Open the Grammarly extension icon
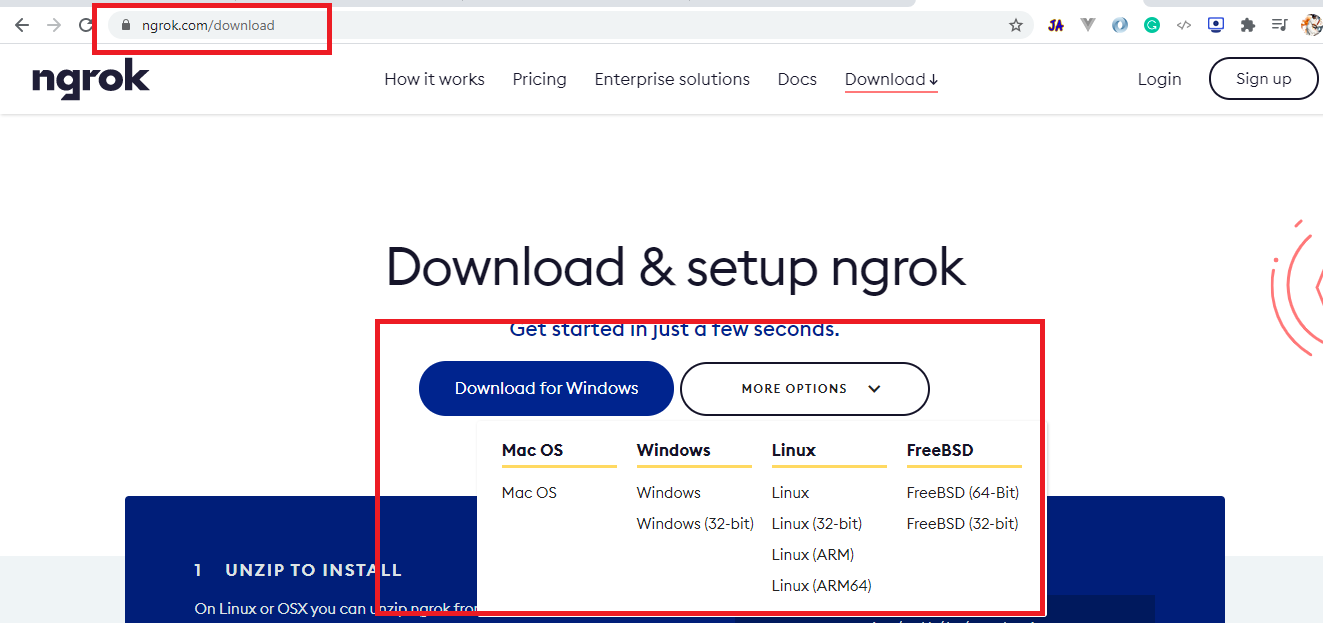Screen dimensions: 1323x623 point(1152,25)
